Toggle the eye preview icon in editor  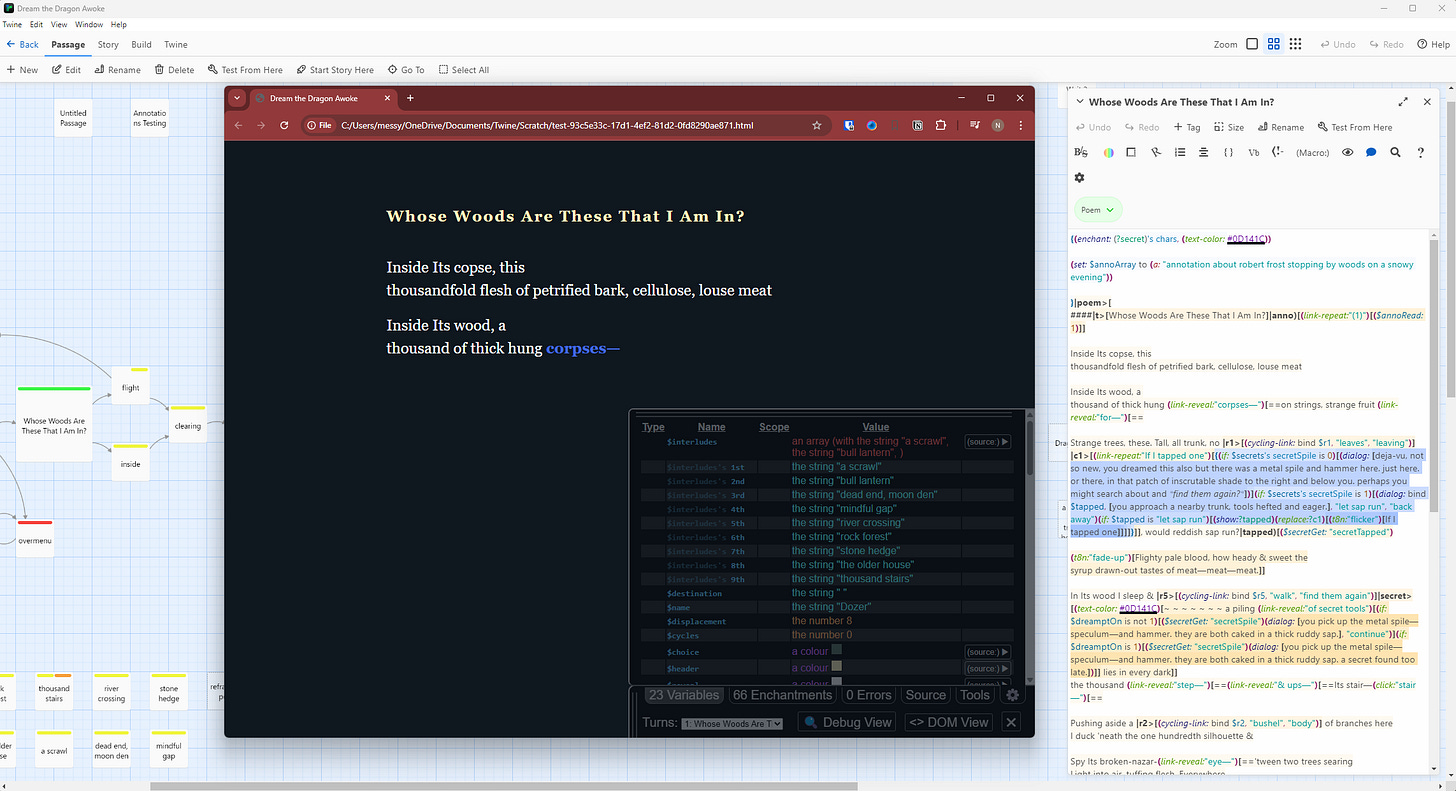(x=1348, y=153)
